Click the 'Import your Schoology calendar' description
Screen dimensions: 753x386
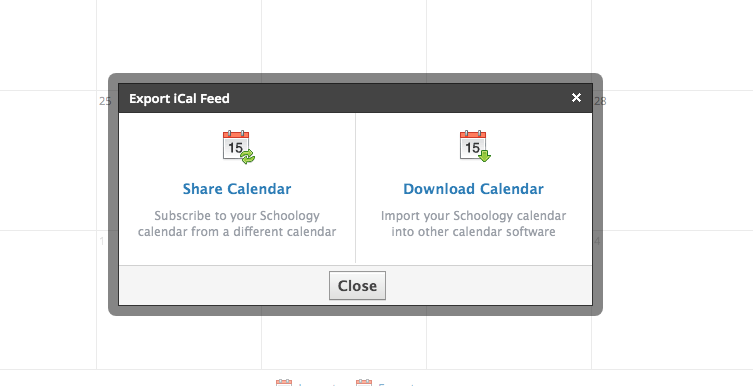coord(474,224)
